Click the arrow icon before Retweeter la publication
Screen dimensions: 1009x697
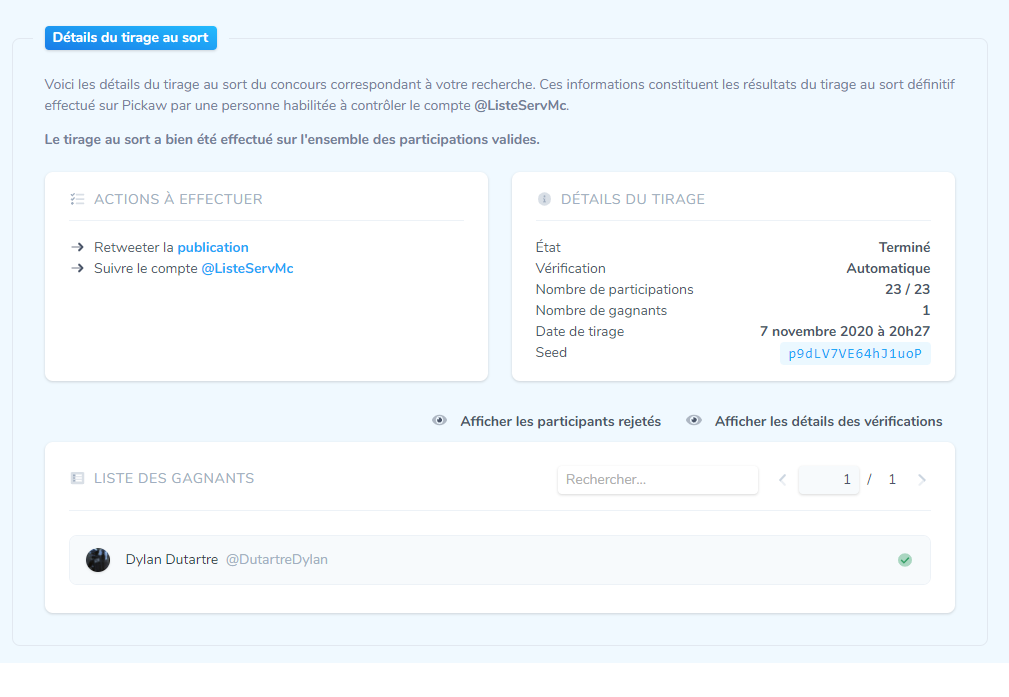77,247
